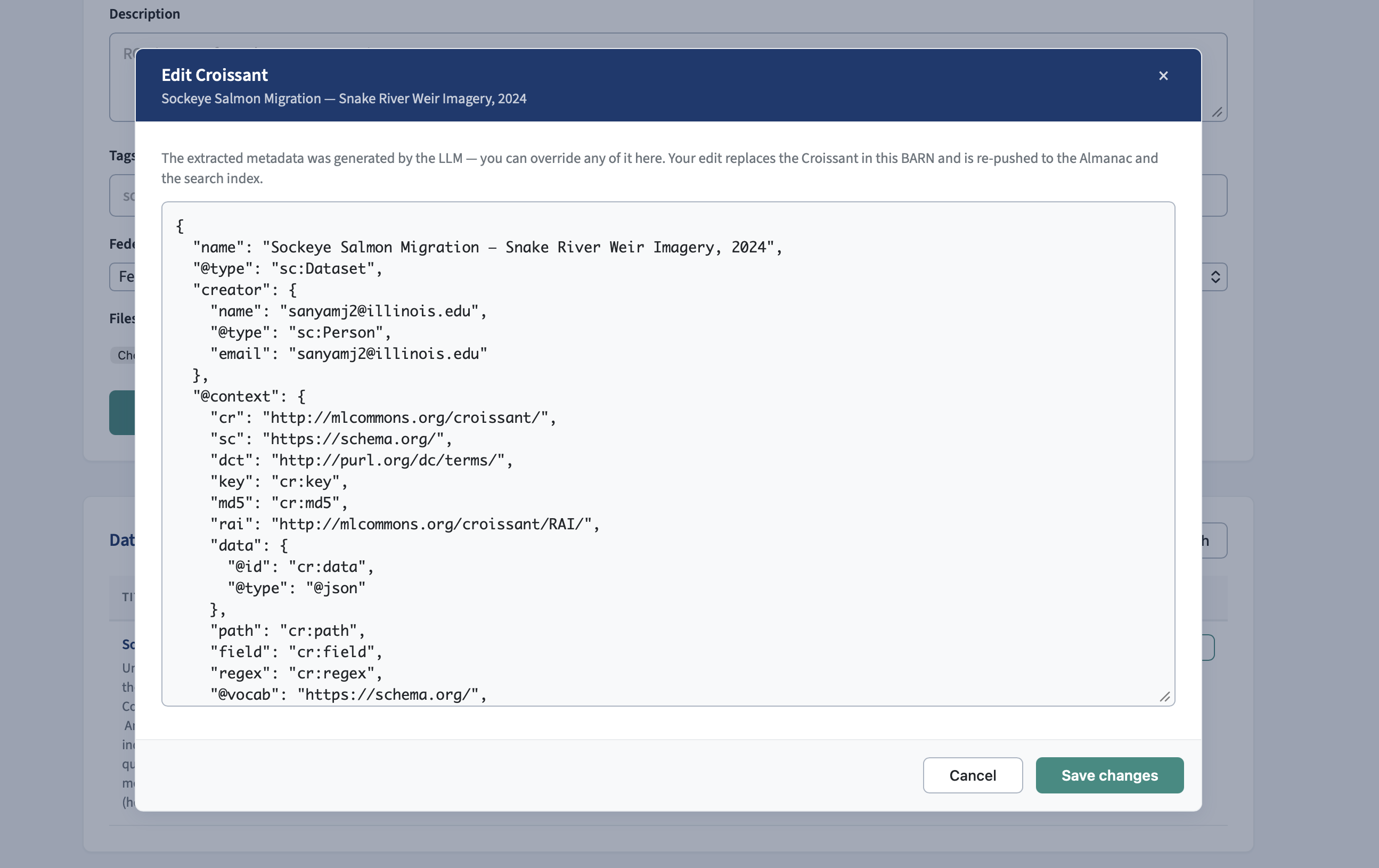This screenshot has height=868, width=1379.
Task: Click the "data": { line
Action: (x=249, y=546)
